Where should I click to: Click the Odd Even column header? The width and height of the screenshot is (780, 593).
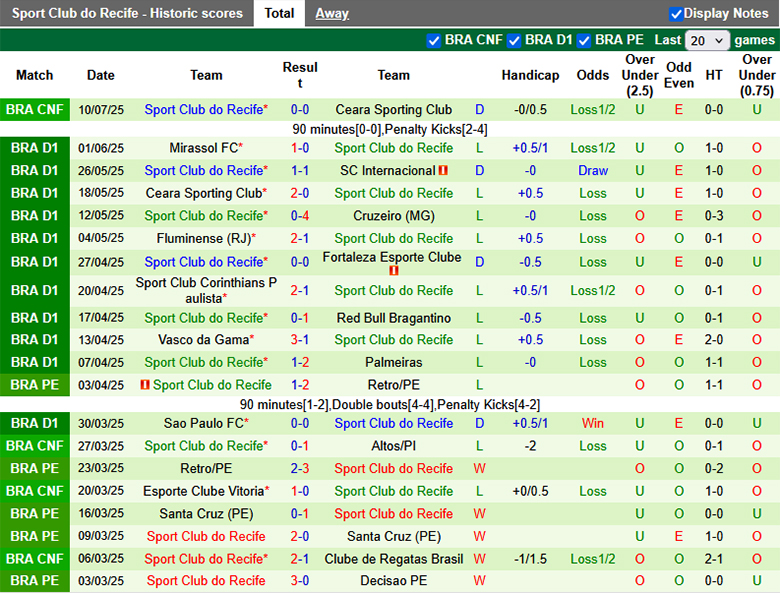[x=679, y=75]
